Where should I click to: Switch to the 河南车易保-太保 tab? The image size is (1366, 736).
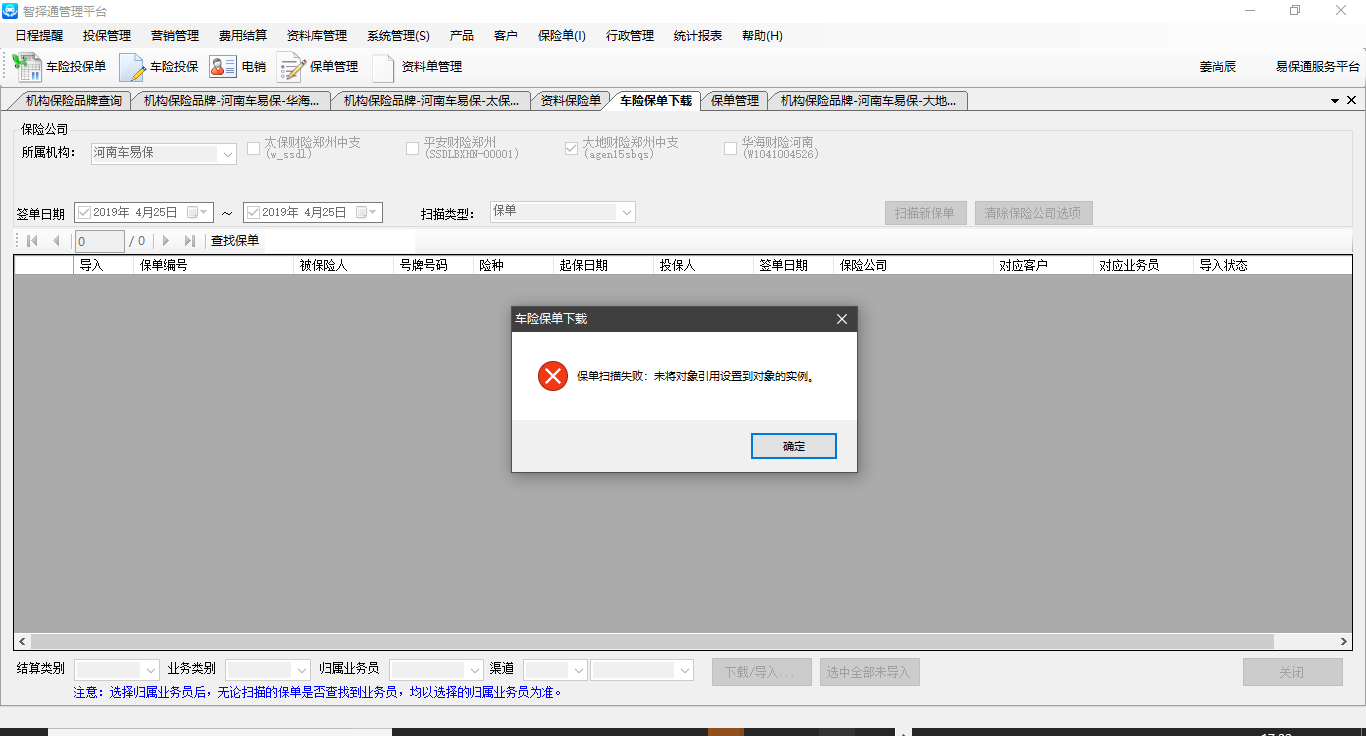pyautogui.click(x=432, y=101)
